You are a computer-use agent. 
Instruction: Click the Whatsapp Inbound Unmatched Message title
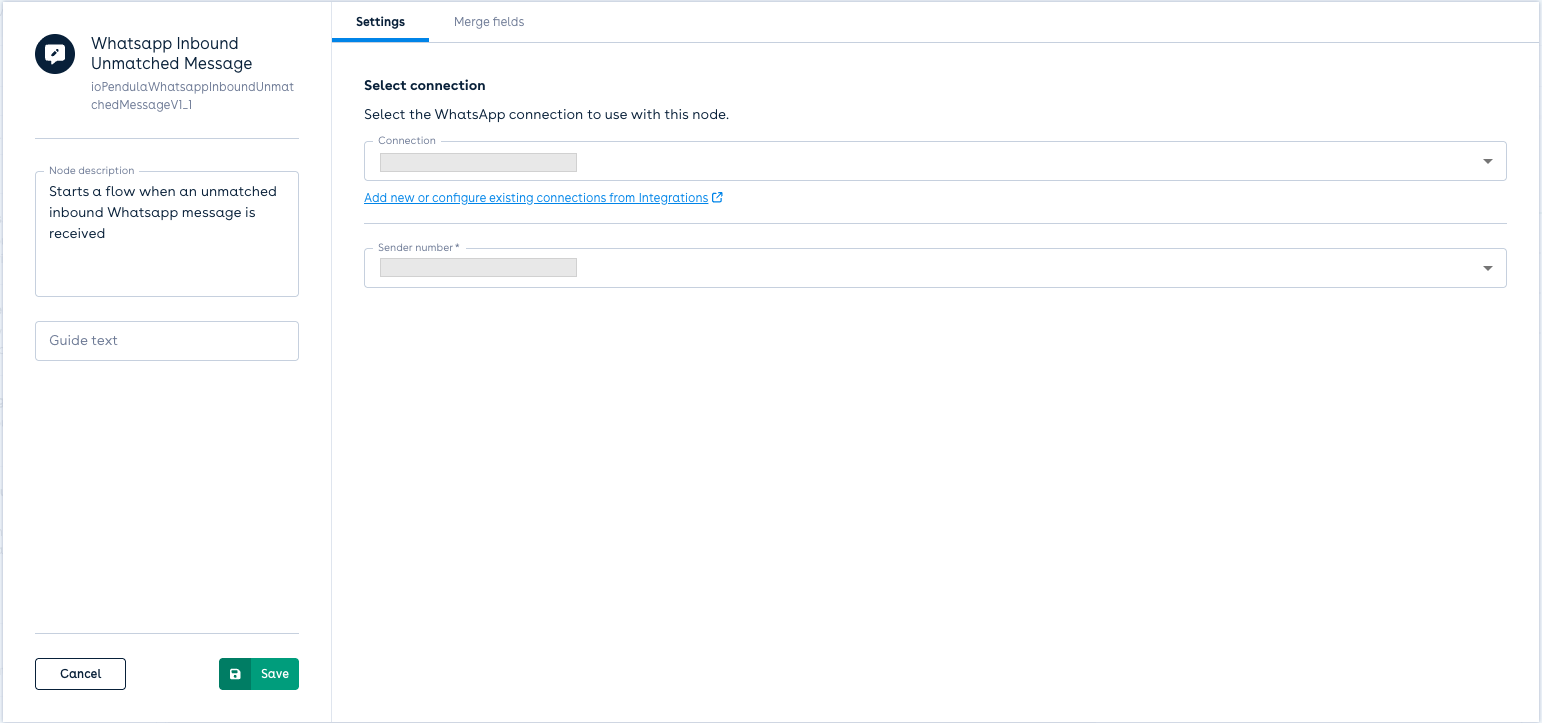point(171,53)
